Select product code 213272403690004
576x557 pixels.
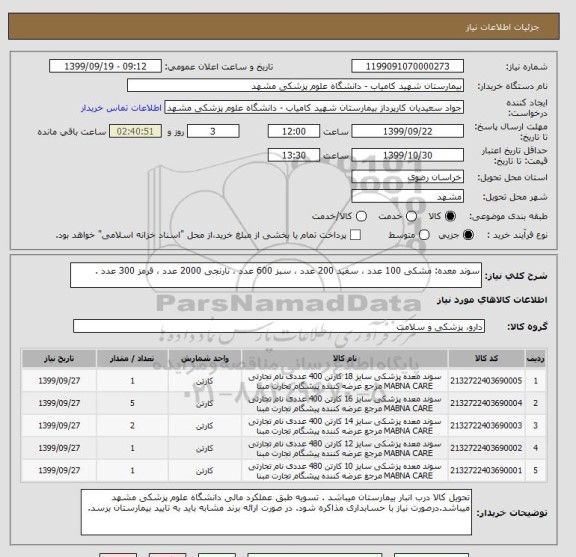tap(486, 403)
